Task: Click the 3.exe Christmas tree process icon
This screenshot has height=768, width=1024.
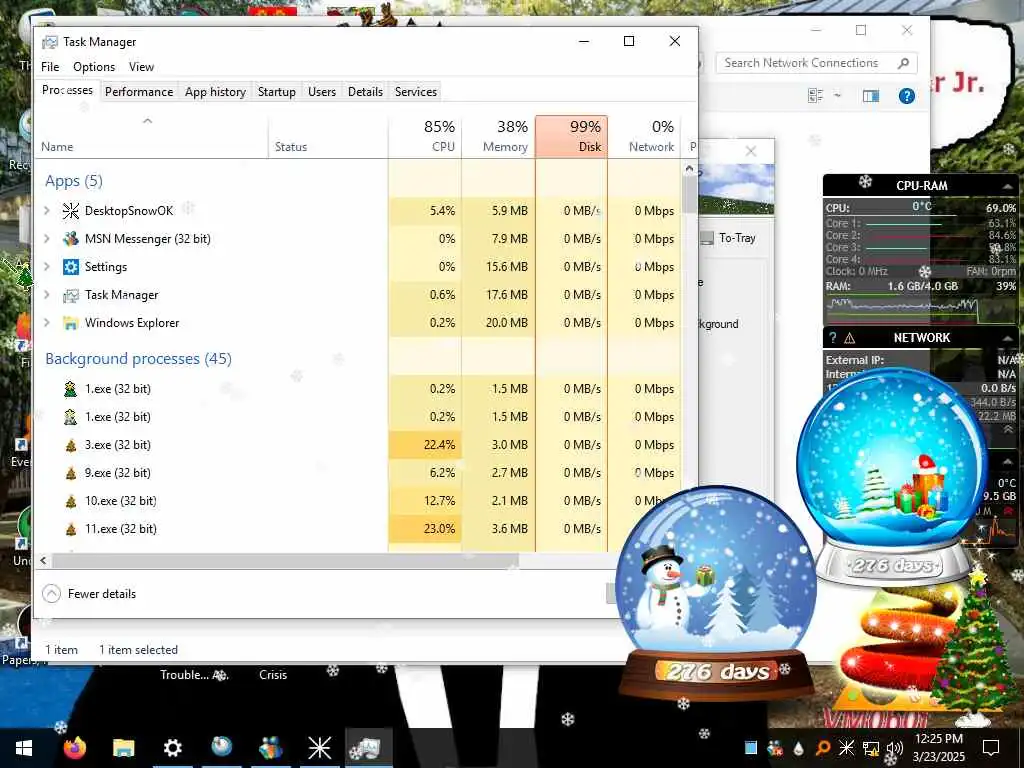Action: click(x=71, y=445)
